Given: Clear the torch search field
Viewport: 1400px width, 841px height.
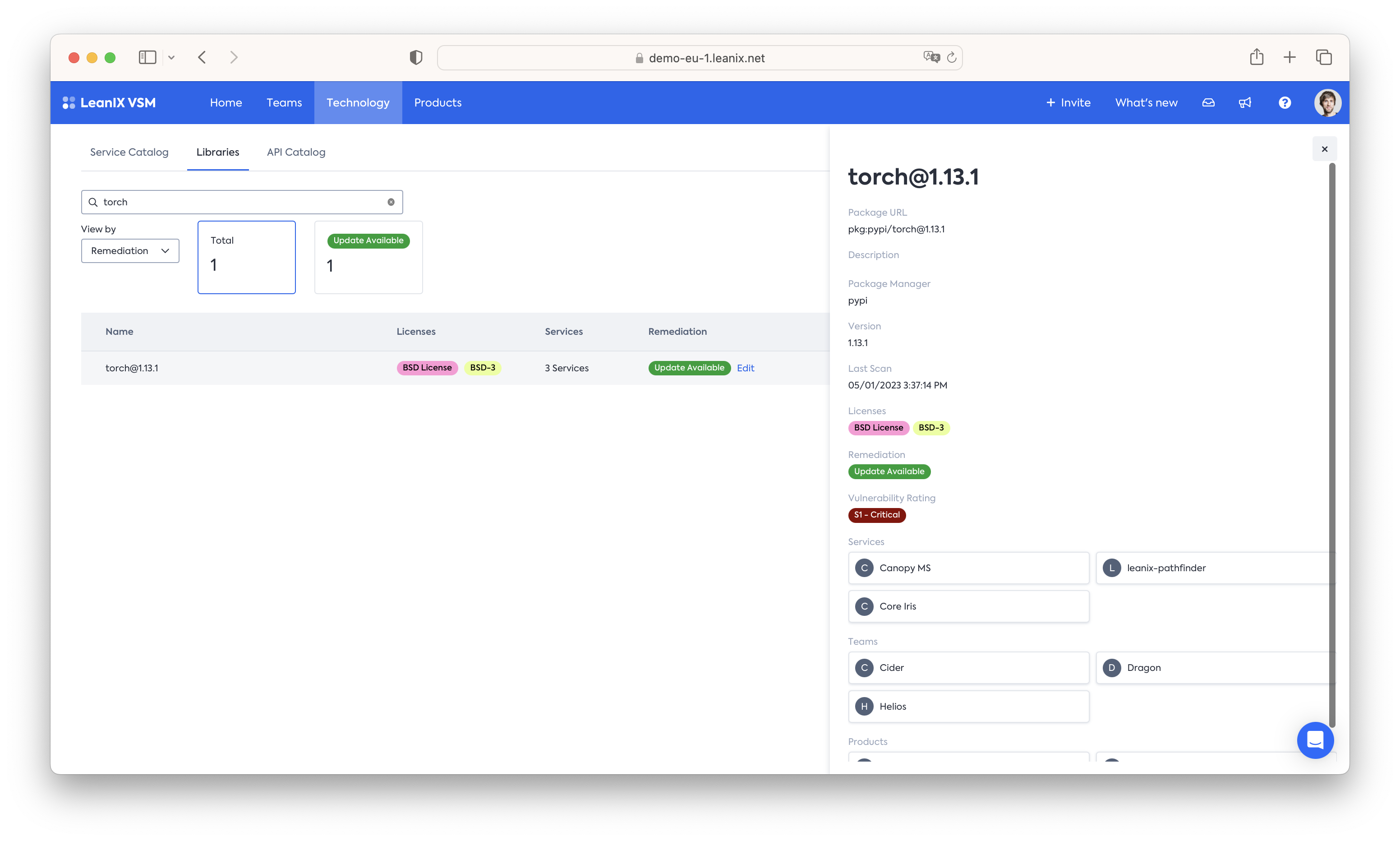Looking at the screenshot, I should coord(391,202).
